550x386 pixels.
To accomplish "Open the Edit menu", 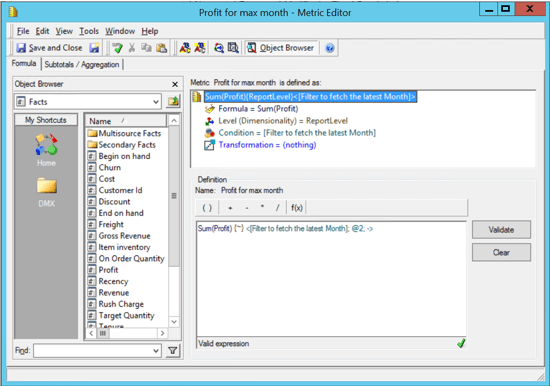I will coord(42,31).
